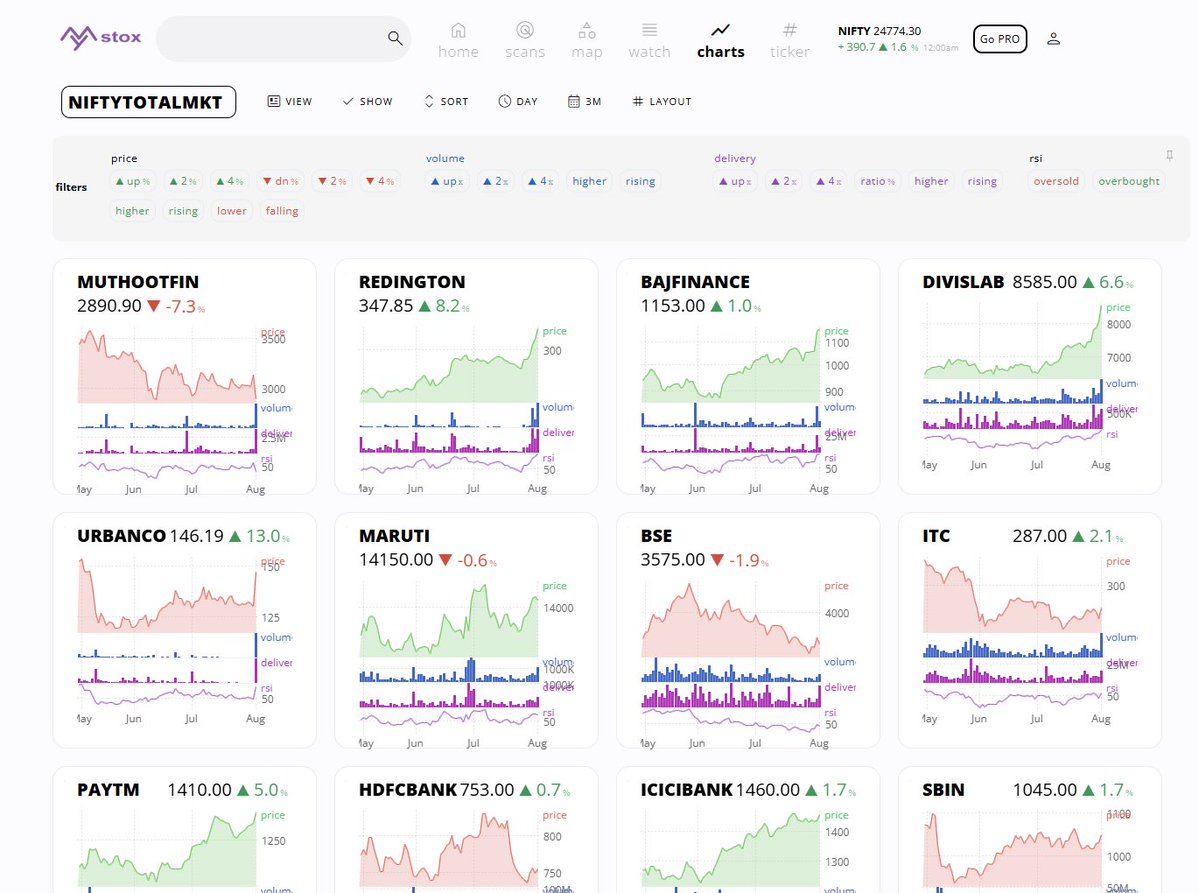Open the 3M period dropdown

tap(584, 102)
